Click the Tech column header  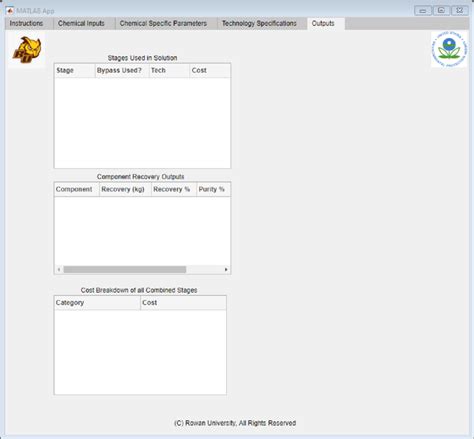169,71
